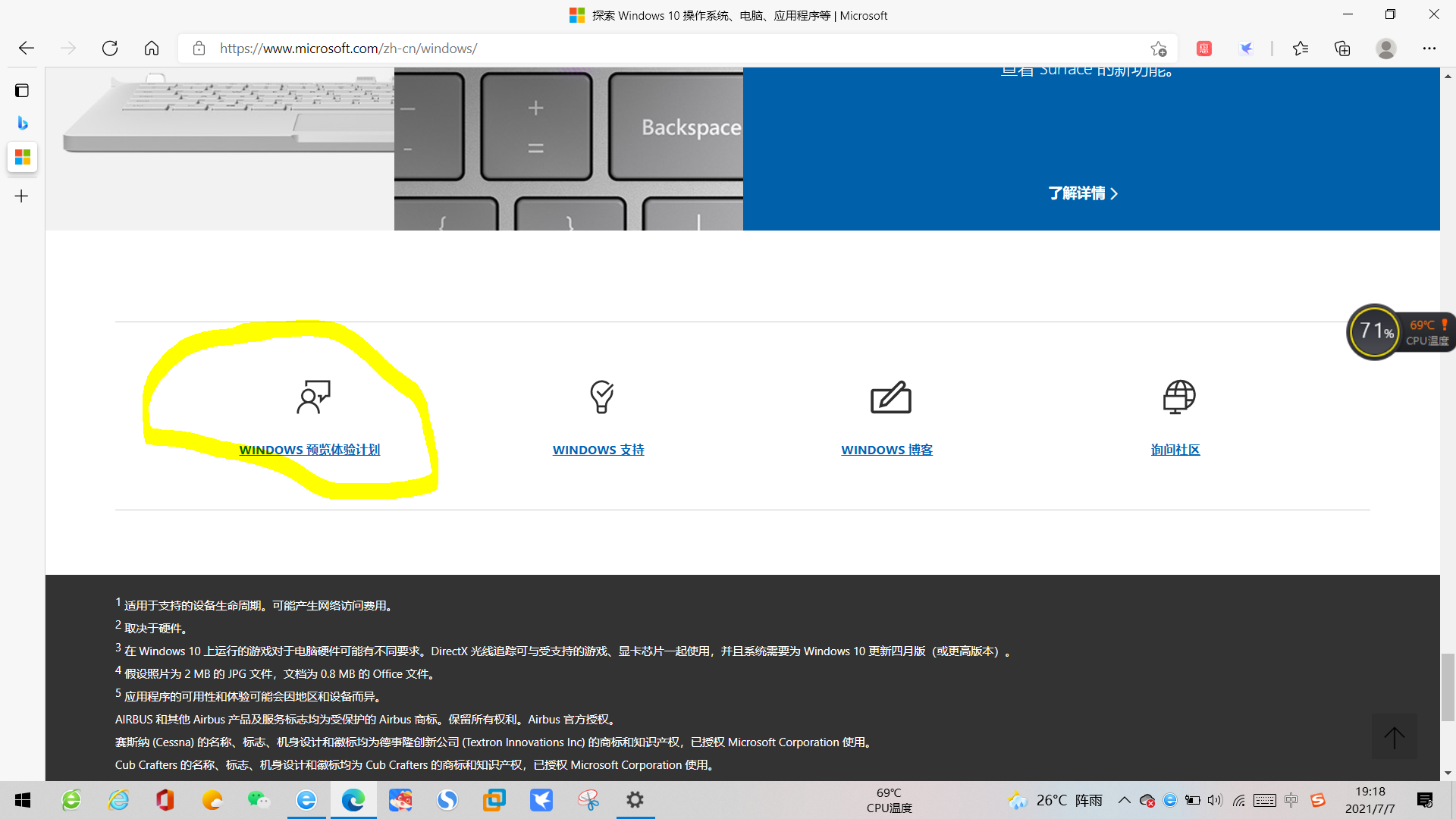Viewport: 1456px width, 819px height.
Task: Open a new tab
Action: 22,196
